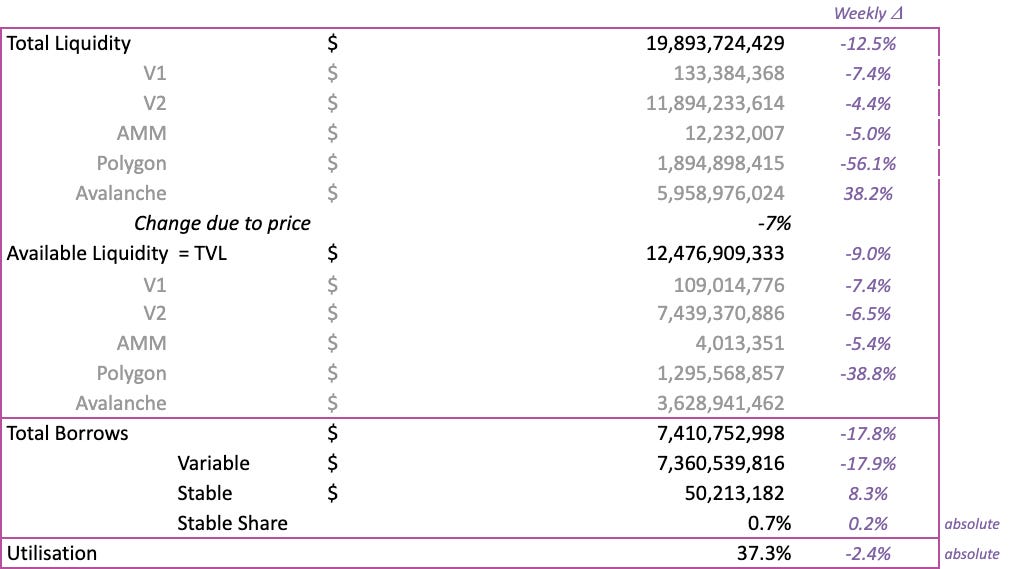Select the Avalanche value 3,628,941,462
The width and height of the screenshot is (1015, 569).
tap(721, 403)
